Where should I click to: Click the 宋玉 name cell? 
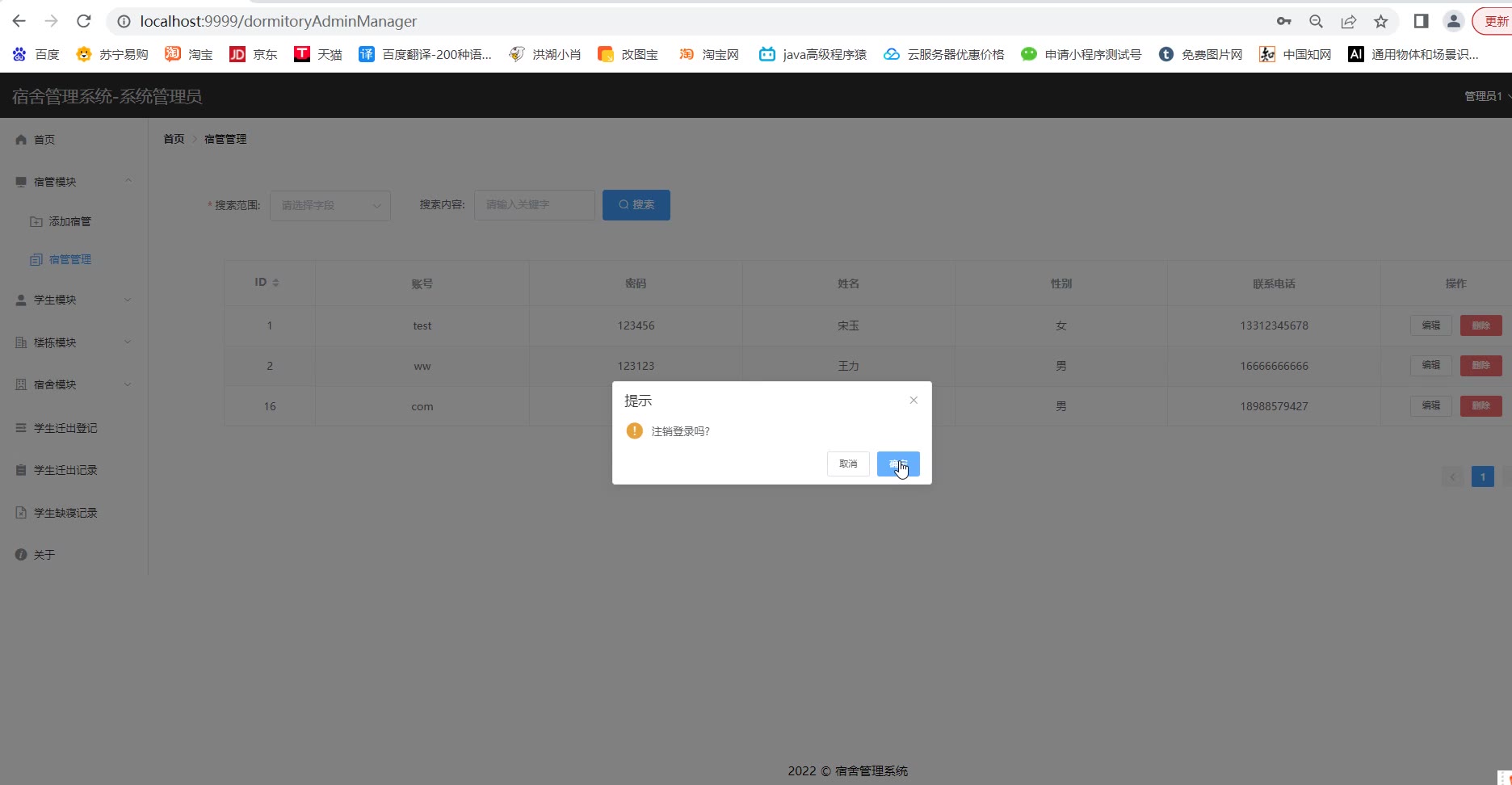click(x=848, y=325)
